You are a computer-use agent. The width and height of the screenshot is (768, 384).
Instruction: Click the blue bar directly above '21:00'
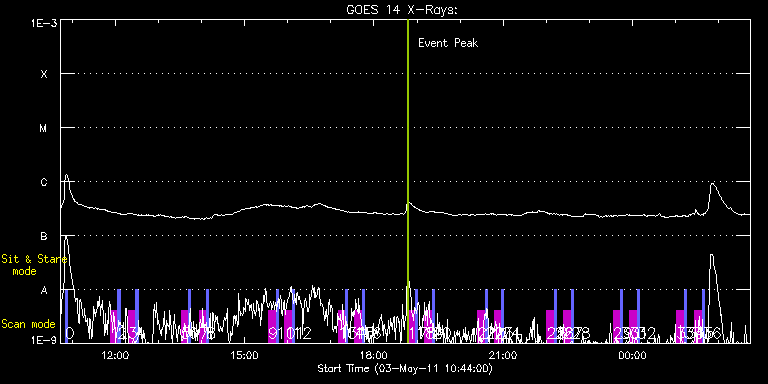pyautogui.click(x=503, y=316)
